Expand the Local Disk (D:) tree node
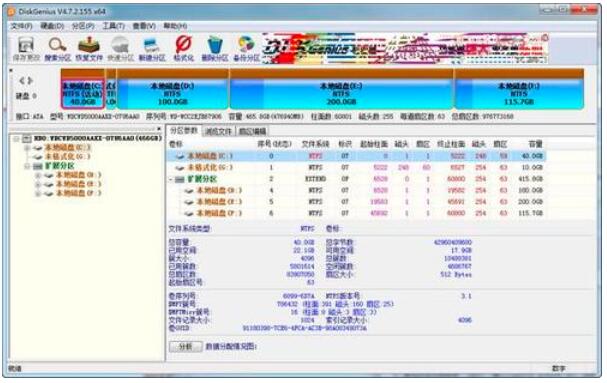607x383 pixels. pos(38,175)
